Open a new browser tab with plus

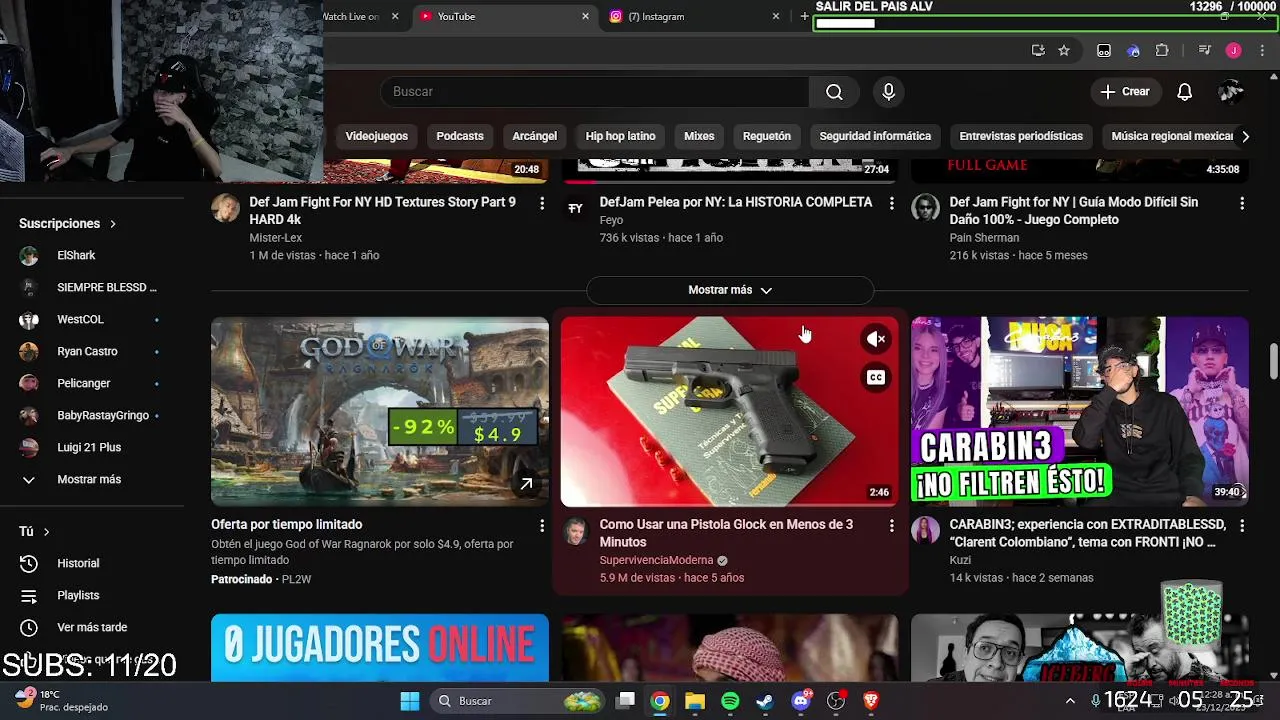tap(804, 16)
